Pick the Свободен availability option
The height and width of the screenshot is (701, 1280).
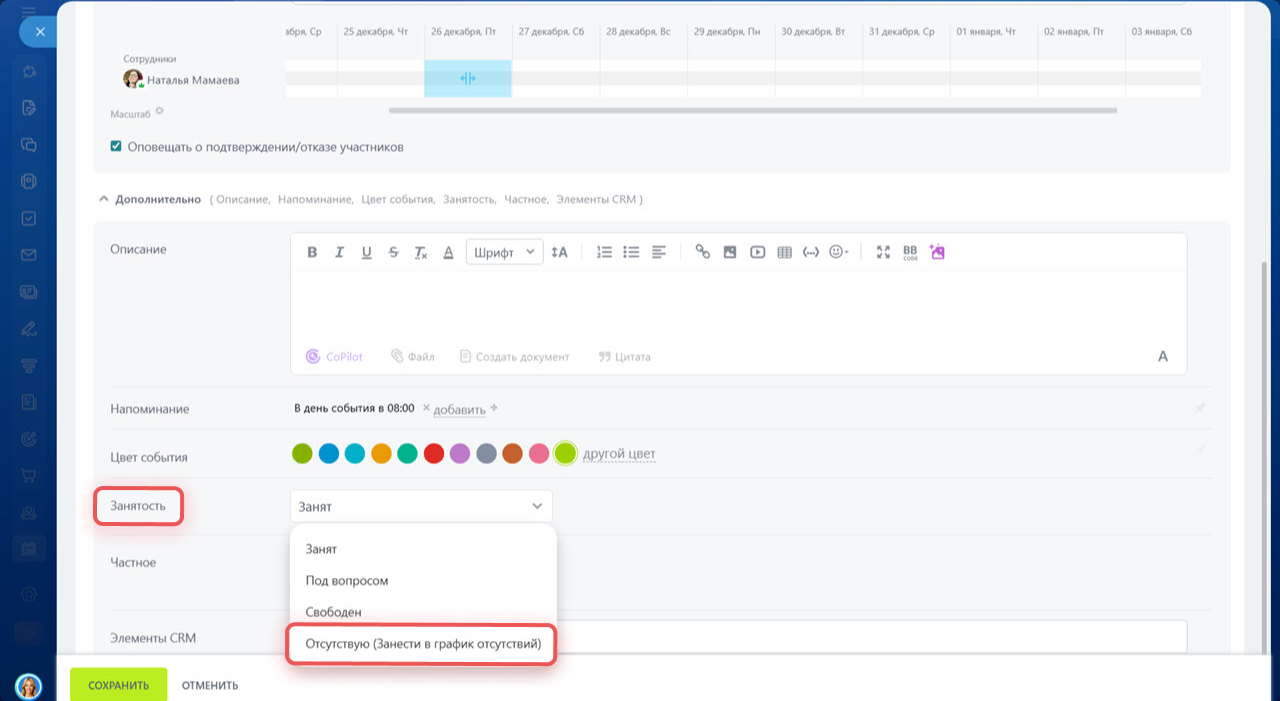coord(333,612)
